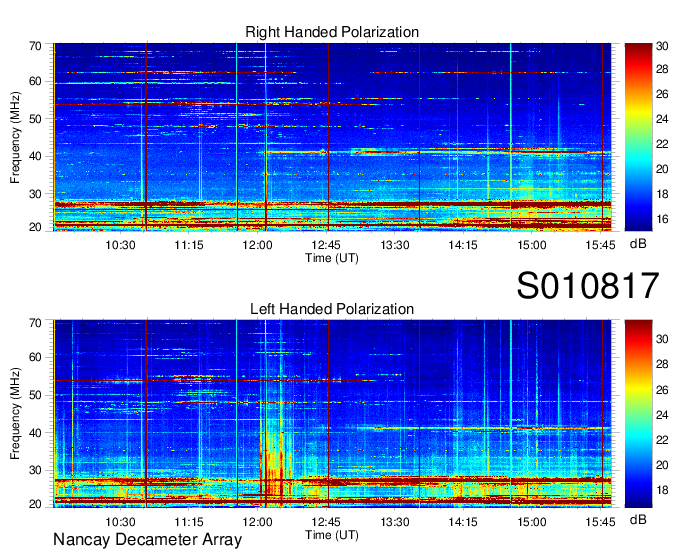The width and height of the screenshot is (680, 552).
Task: Click 20 dB label on lower colorbar
Action: coord(662,465)
